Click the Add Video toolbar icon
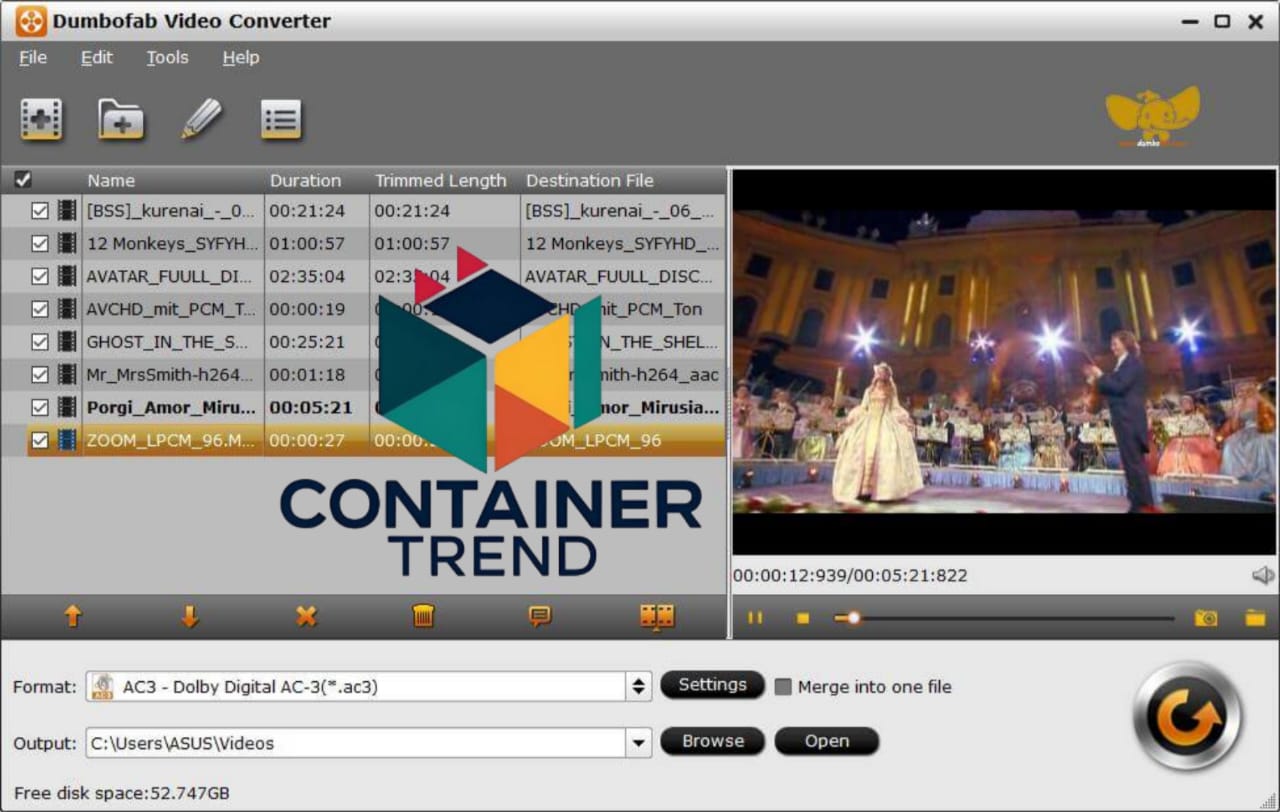The width and height of the screenshot is (1280, 812). (41, 120)
